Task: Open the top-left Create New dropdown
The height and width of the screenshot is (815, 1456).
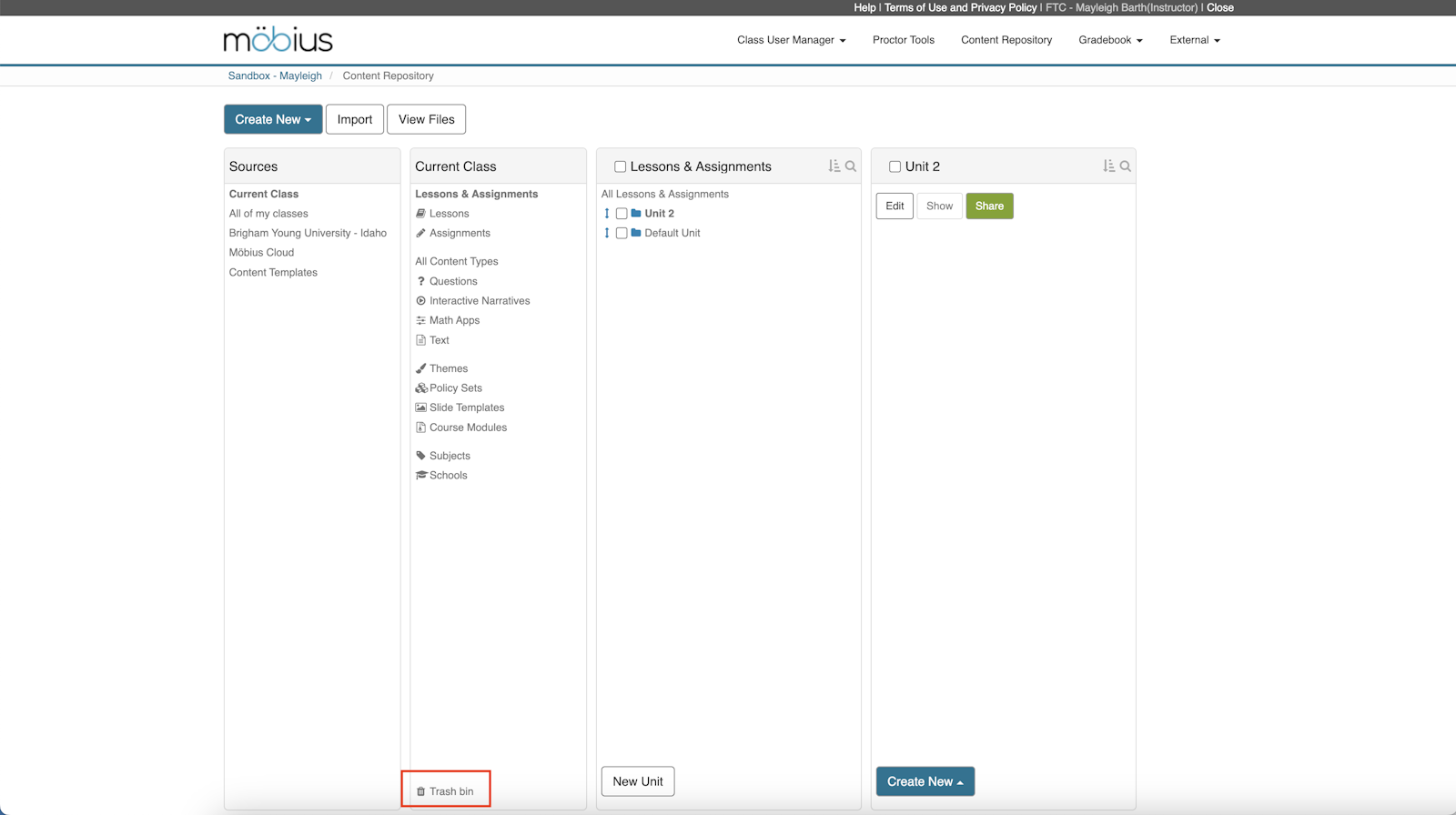Action: [x=273, y=119]
